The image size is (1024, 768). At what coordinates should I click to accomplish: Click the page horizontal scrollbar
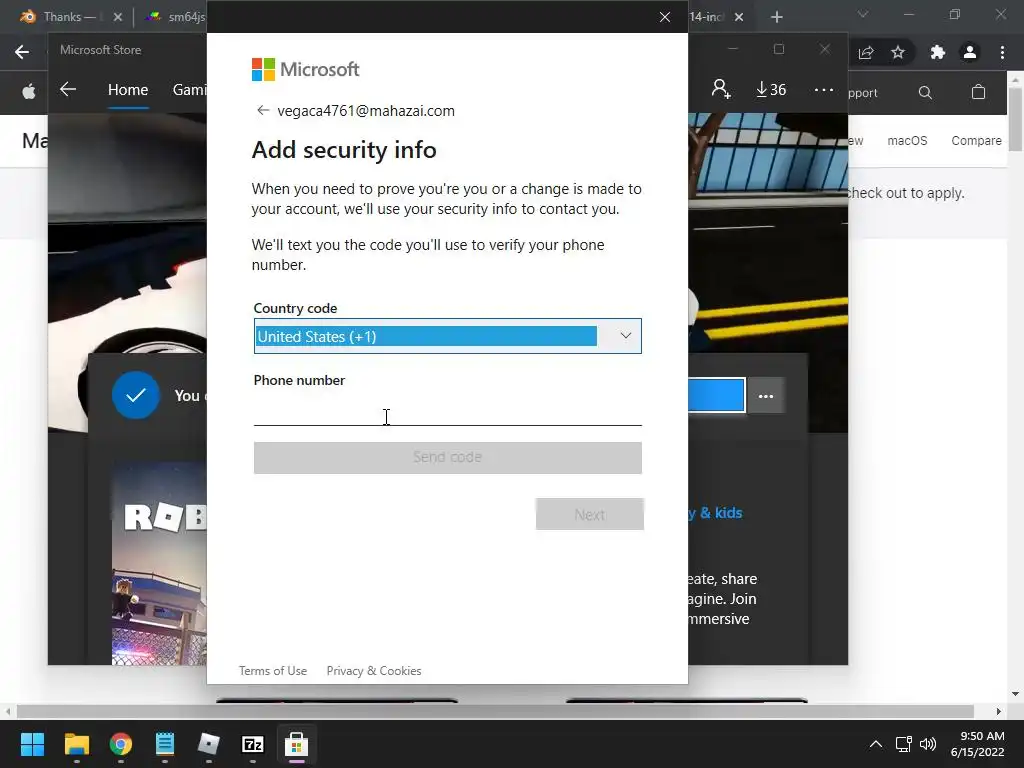pos(495,711)
